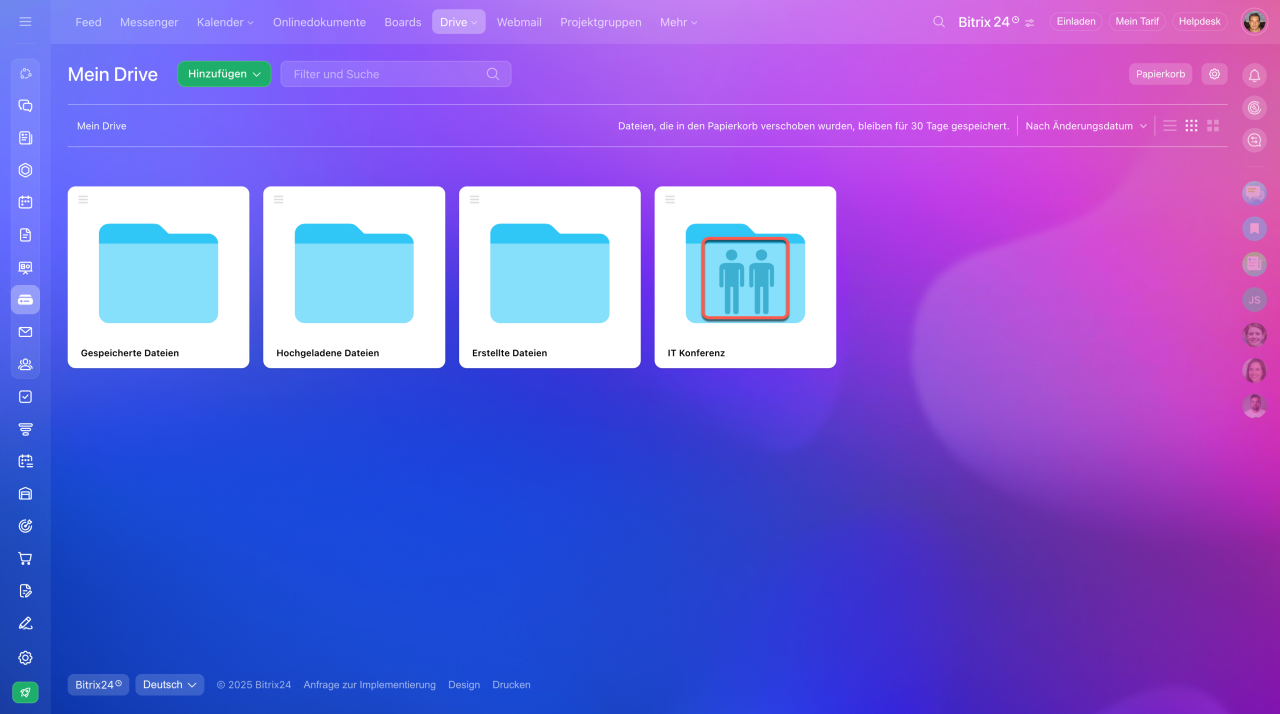Open the Gespeicherte Dateien folder
1280x714 pixels.
[x=158, y=277]
